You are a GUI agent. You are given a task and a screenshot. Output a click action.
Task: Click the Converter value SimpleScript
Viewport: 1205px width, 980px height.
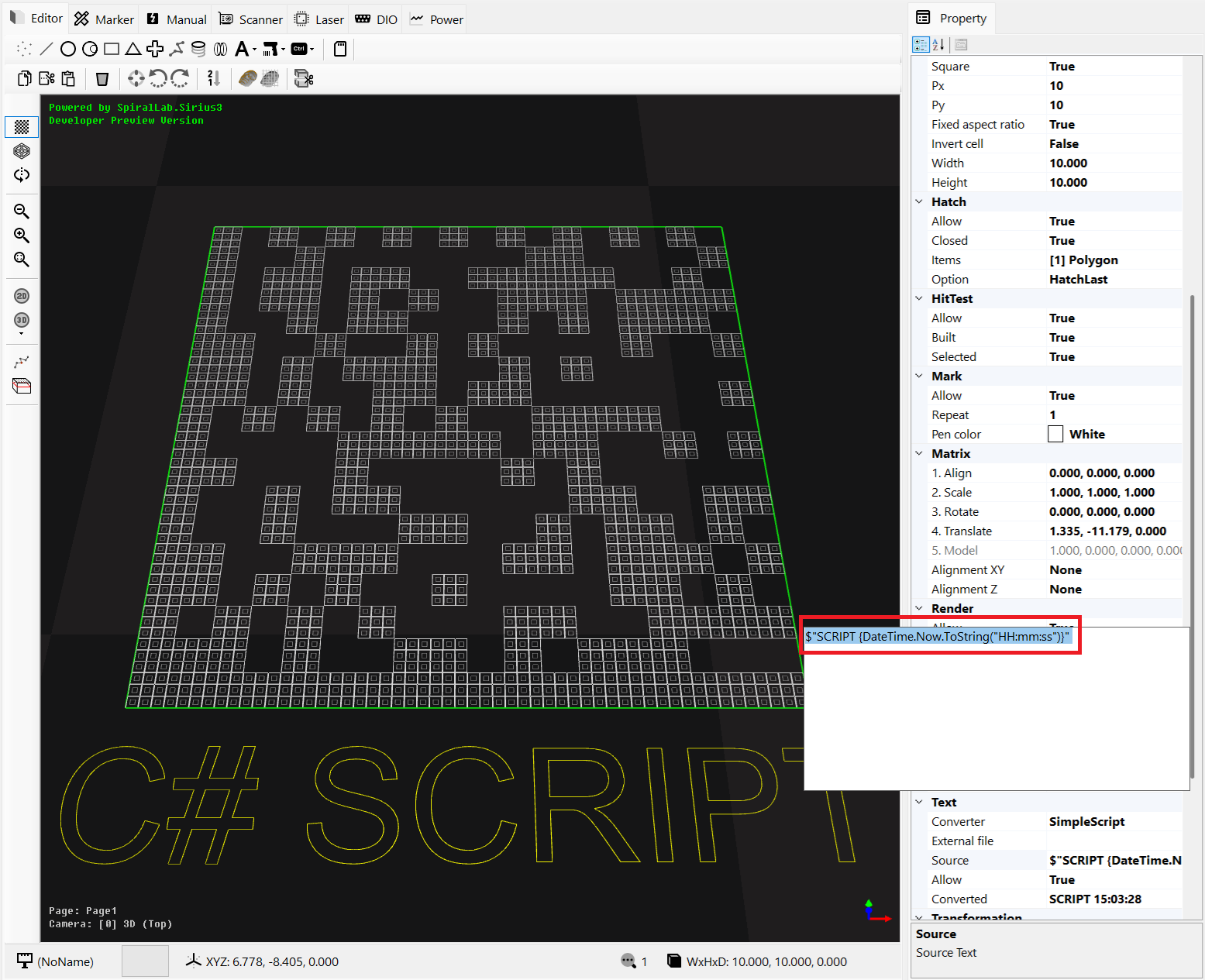point(1086,821)
